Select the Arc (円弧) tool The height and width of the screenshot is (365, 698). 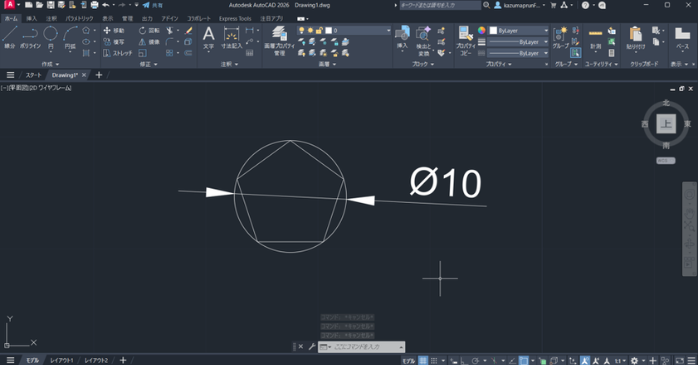click(70, 37)
